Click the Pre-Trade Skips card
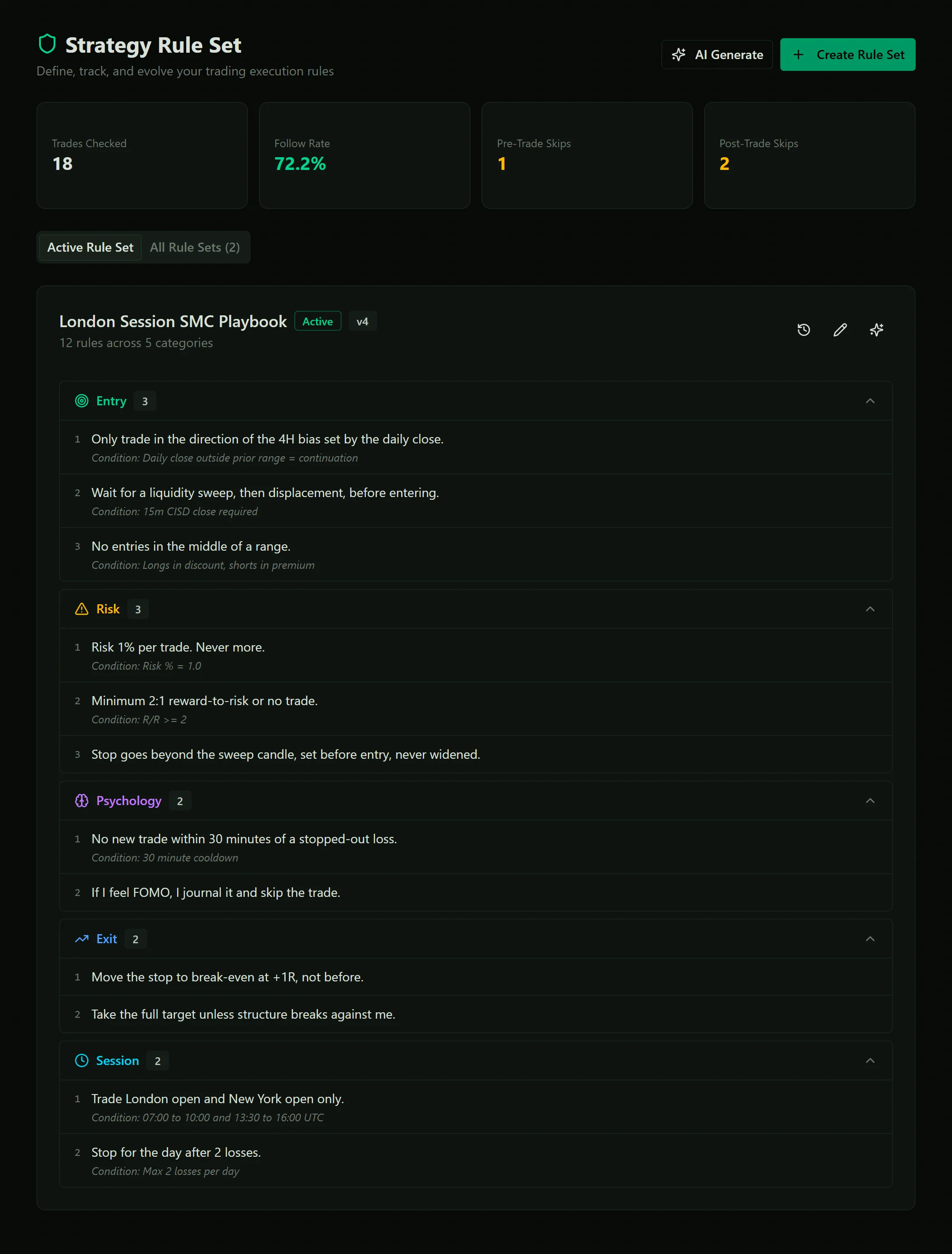This screenshot has height=1254, width=952. [587, 155]
